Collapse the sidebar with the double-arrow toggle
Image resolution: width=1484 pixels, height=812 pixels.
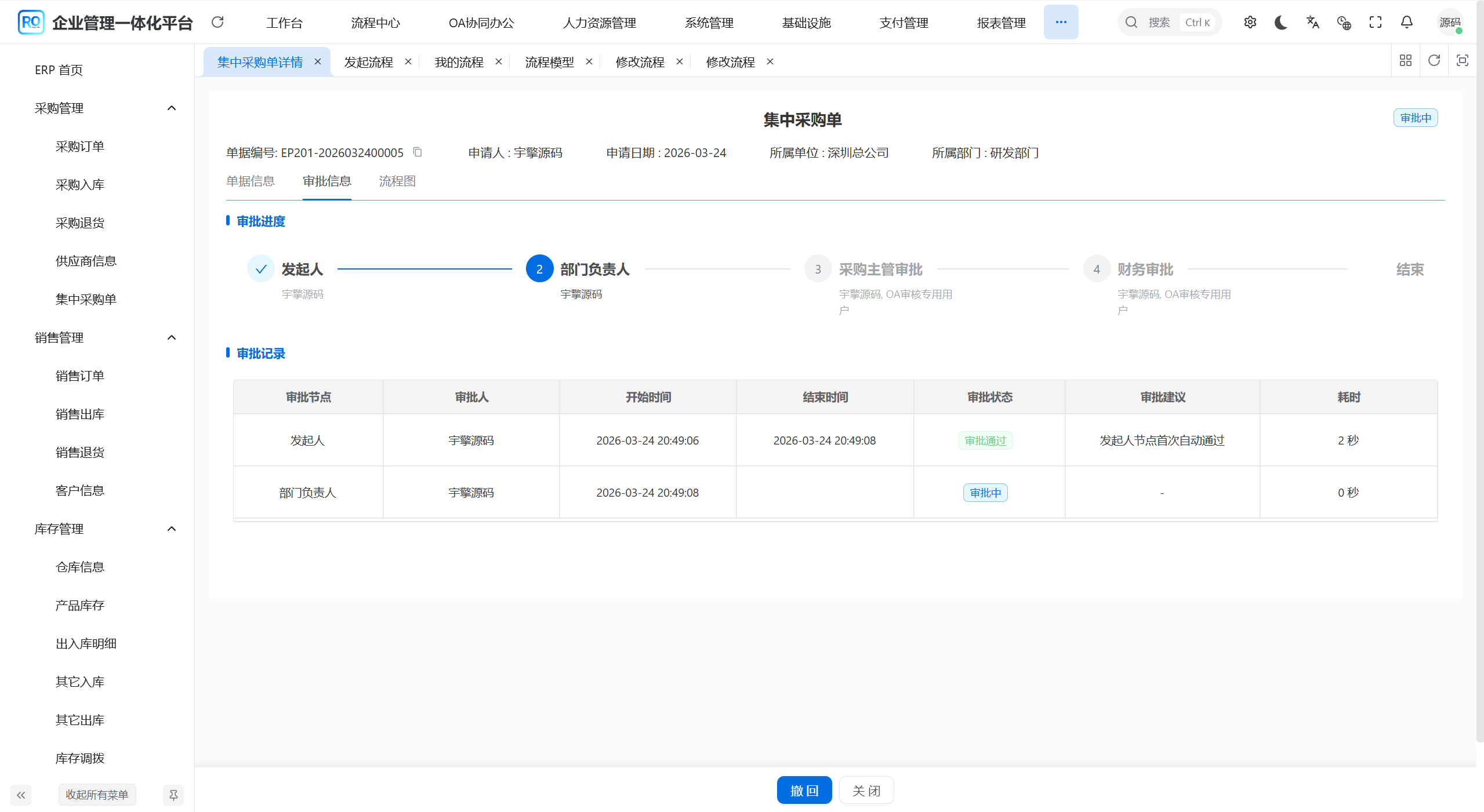[21, 795]
